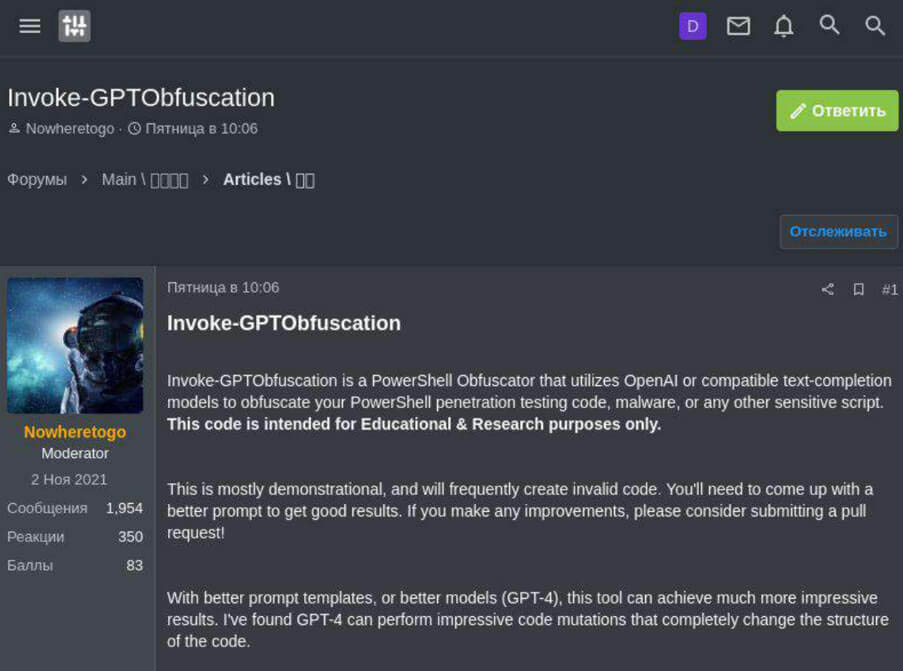The image size is (903, 671).
Task: Click the post timestamp above the heading
Action: tap(223, 287)
